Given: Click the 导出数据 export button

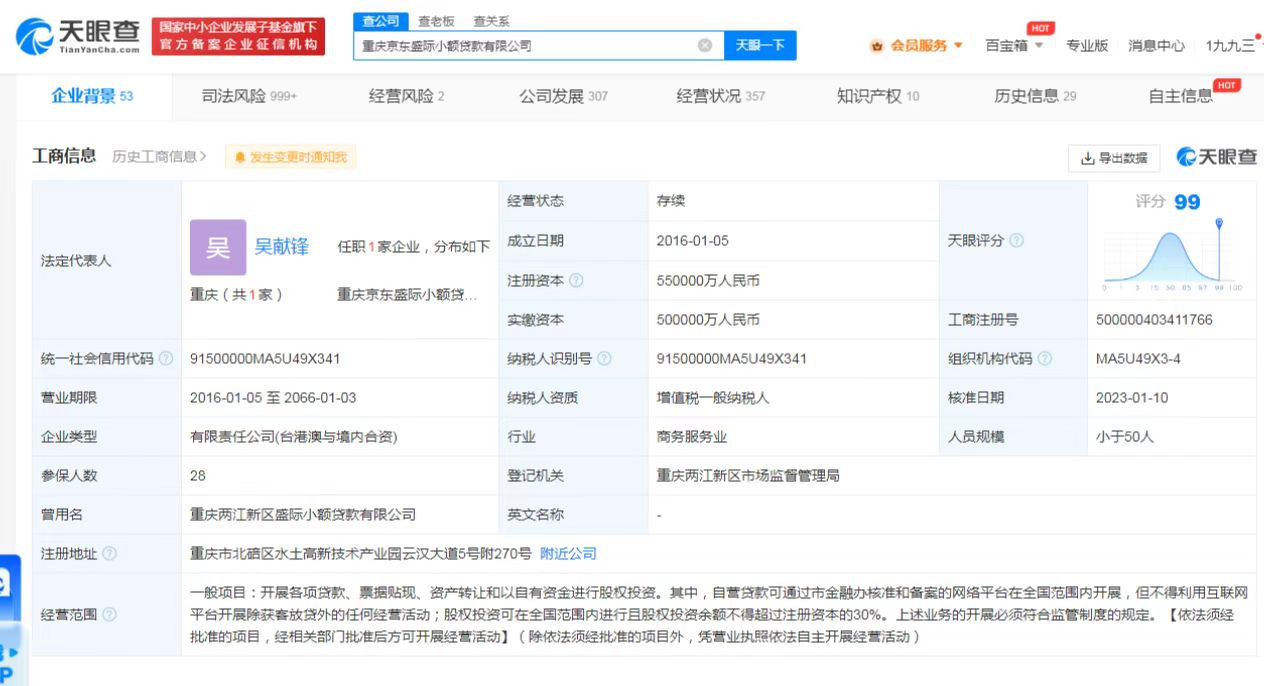Looking at the screenshot, I should coord(1114,158).
